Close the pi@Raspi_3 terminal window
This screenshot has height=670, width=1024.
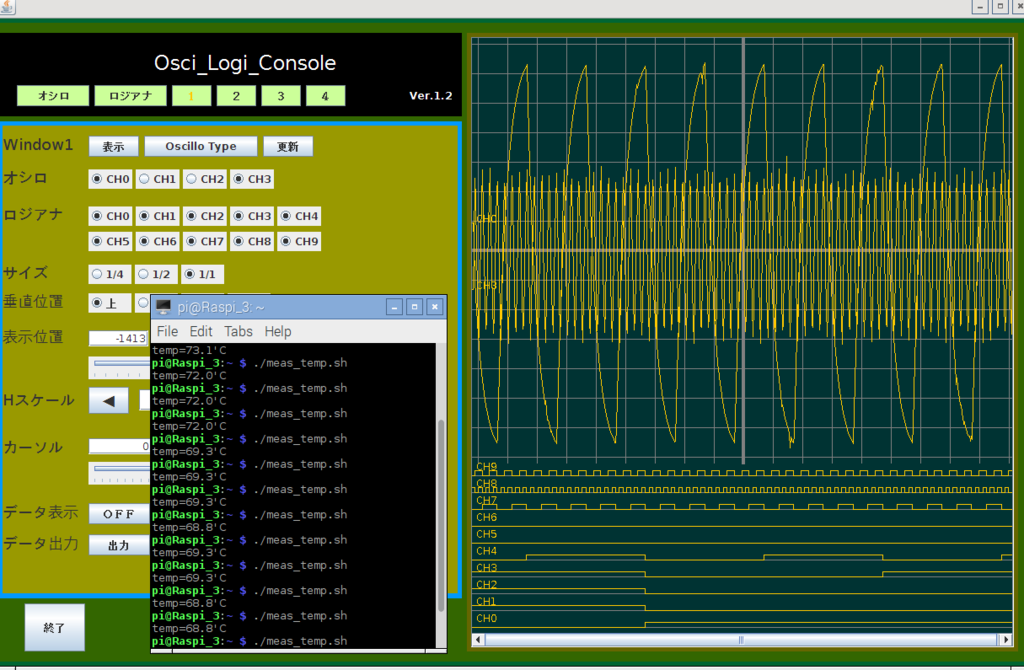tap(434, 307)
